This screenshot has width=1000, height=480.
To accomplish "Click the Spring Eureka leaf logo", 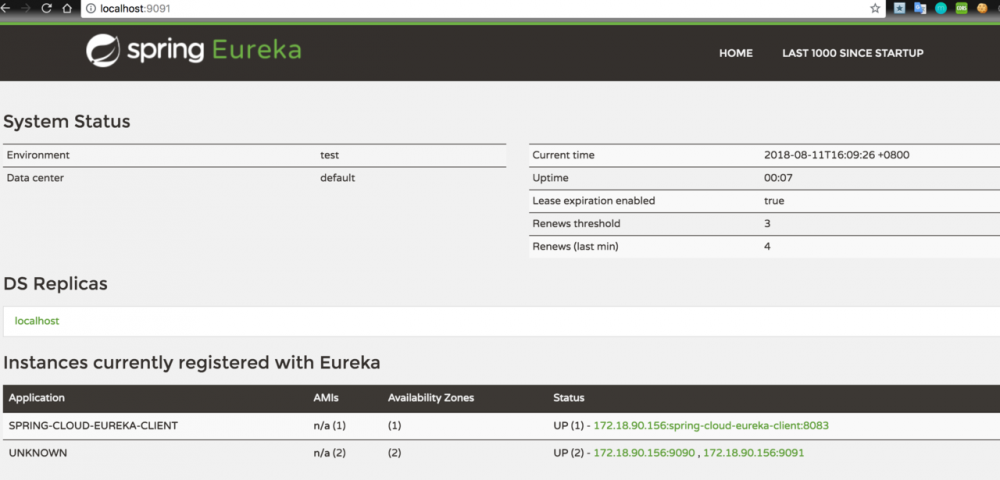I will (x=103, y=51).
